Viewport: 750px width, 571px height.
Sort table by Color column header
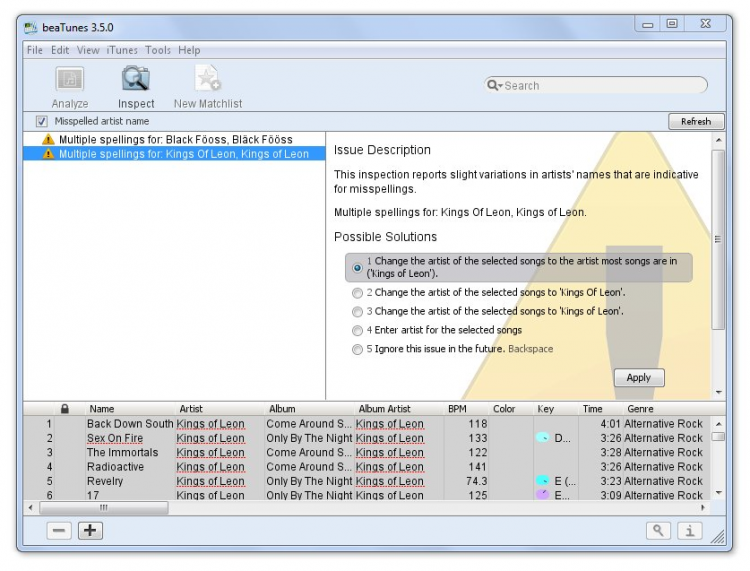[x=511, y=409]
